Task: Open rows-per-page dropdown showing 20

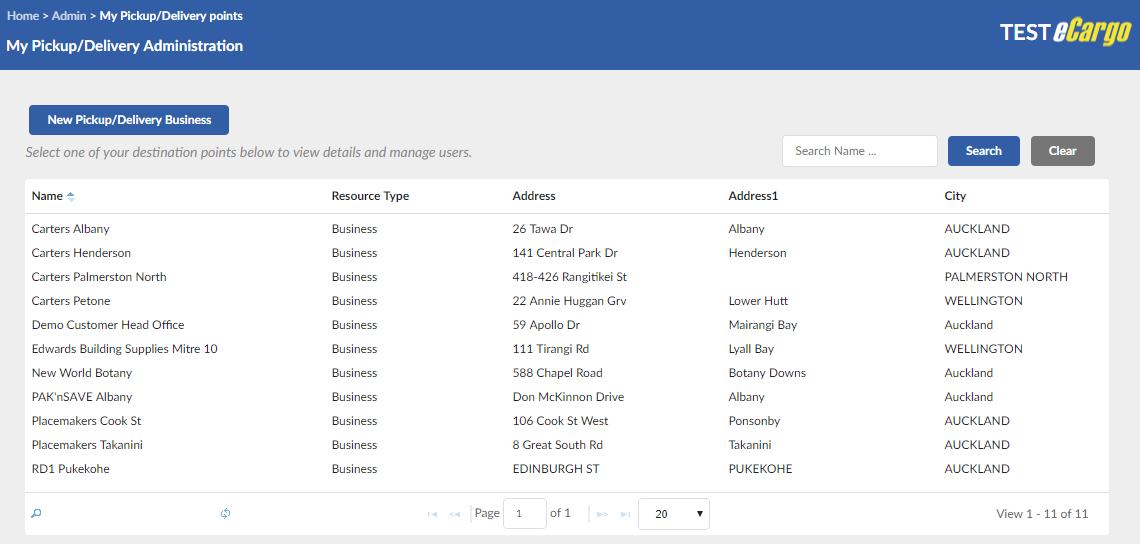Action: pos(673,513)
